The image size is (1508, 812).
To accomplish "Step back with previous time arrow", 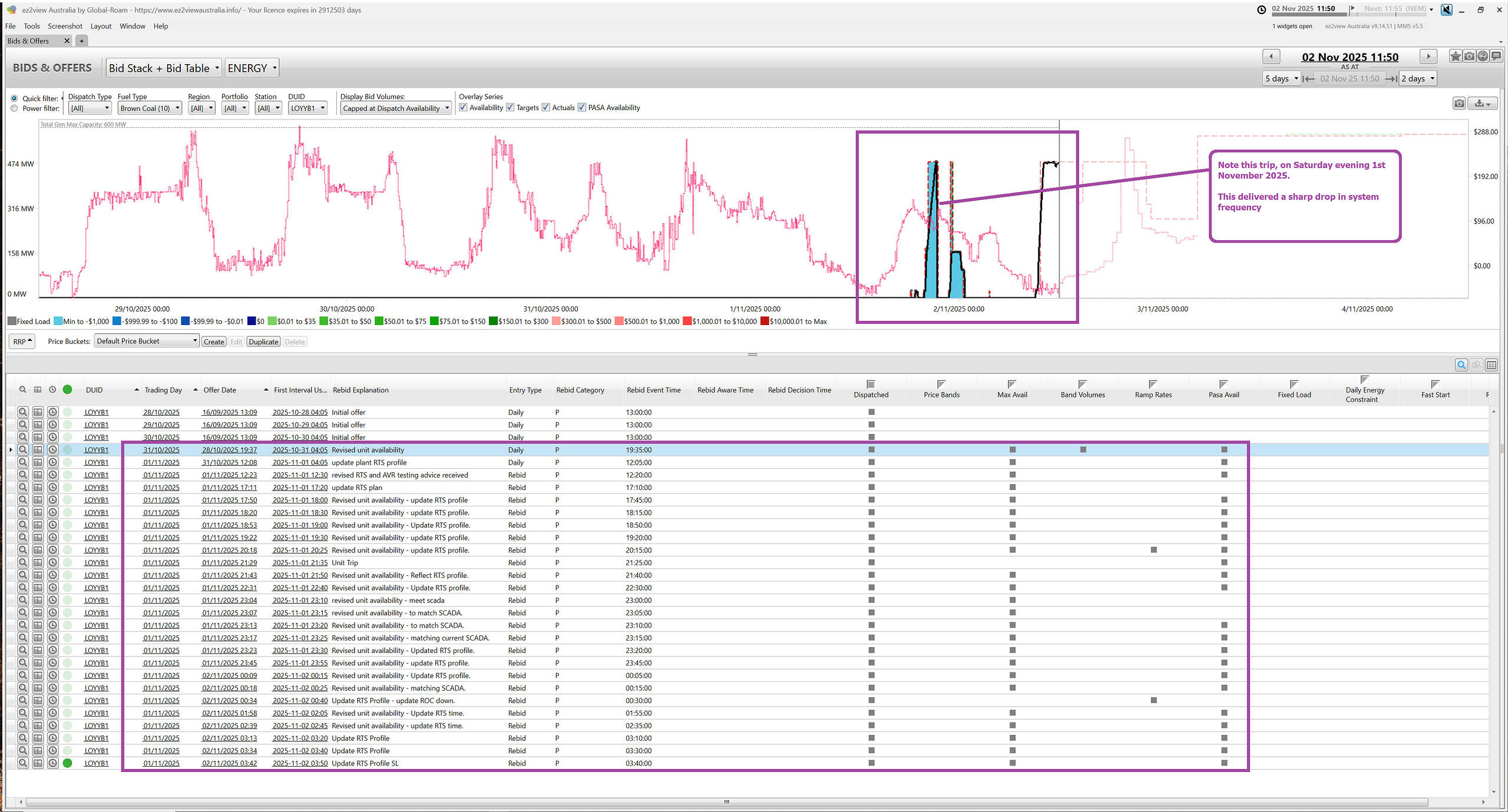I will [x=1271, y=57].
